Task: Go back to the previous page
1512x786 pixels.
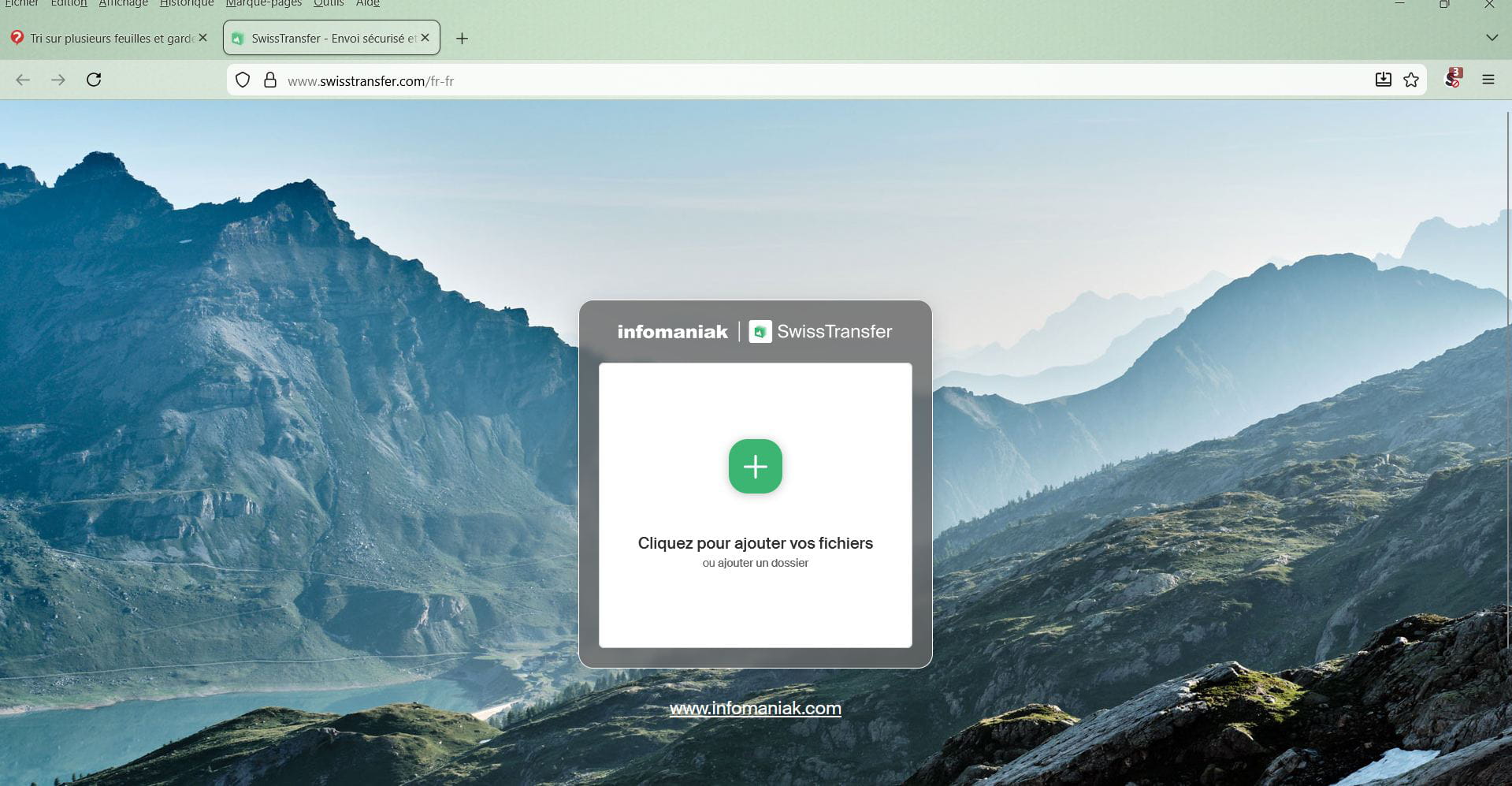Action: coord(23,80)
